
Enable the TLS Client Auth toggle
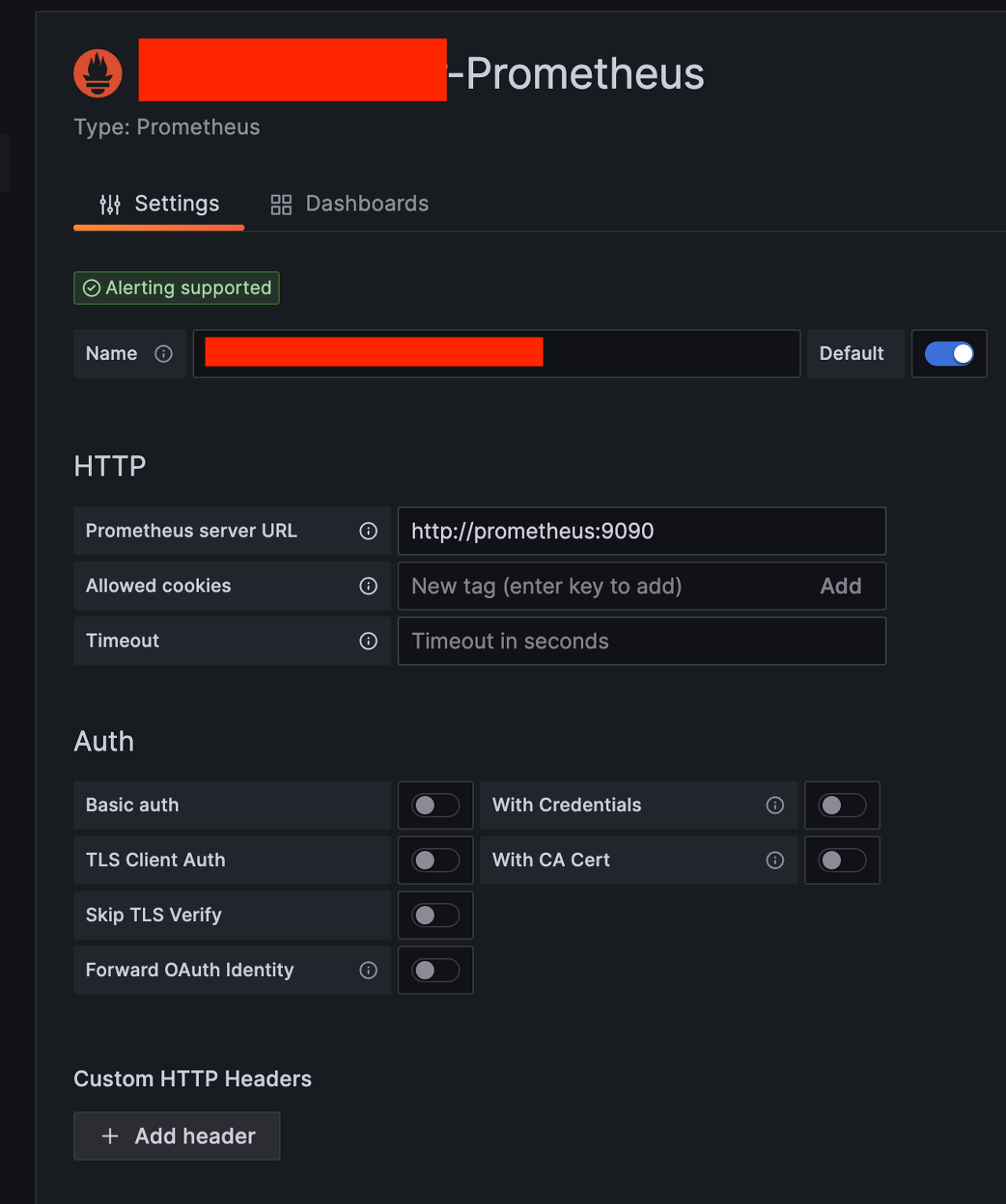pos(435,861)
